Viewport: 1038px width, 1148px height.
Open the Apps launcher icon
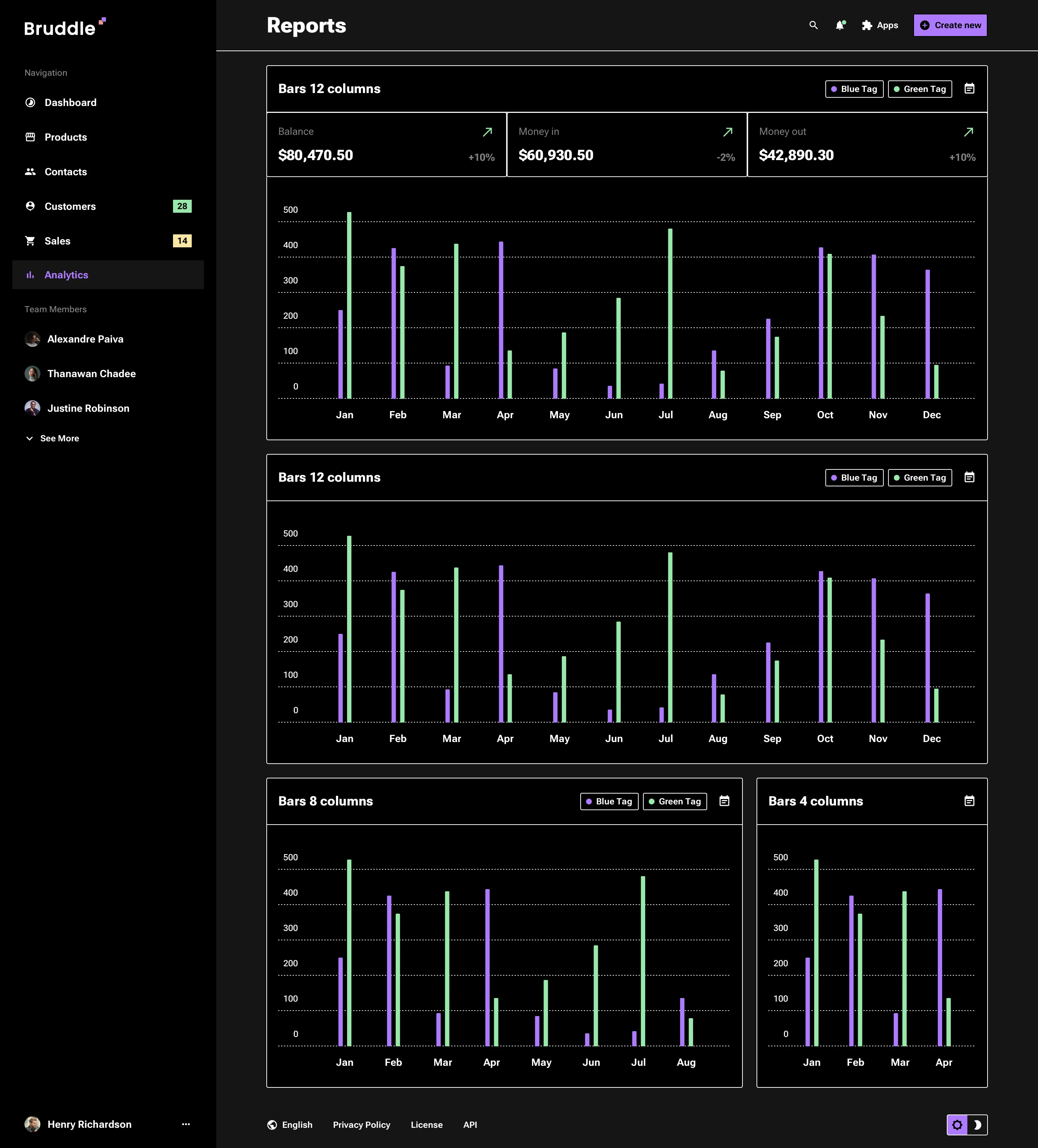(867, 25)
